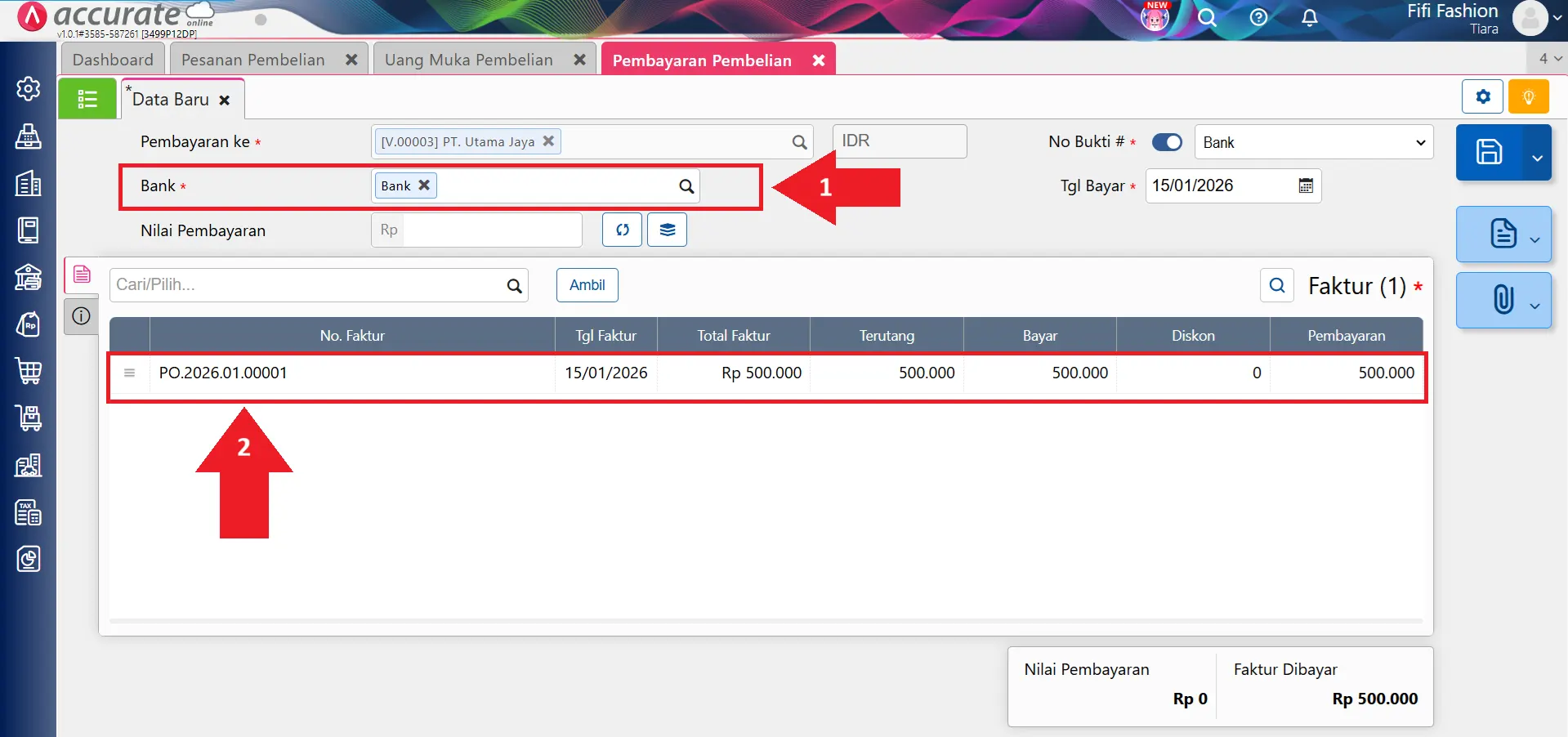Remove PT. Utama Jaya vendor tag
The image size is (1568, 737).
coord(548,141)
